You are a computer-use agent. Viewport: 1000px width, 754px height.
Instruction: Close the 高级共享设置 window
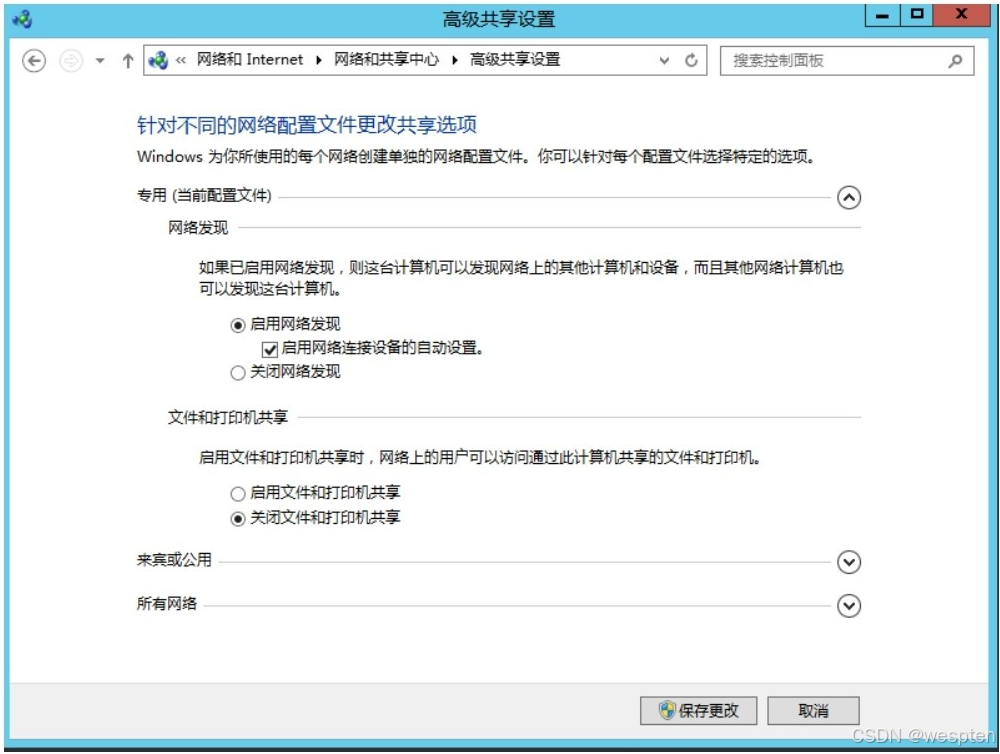pos(962,15)
